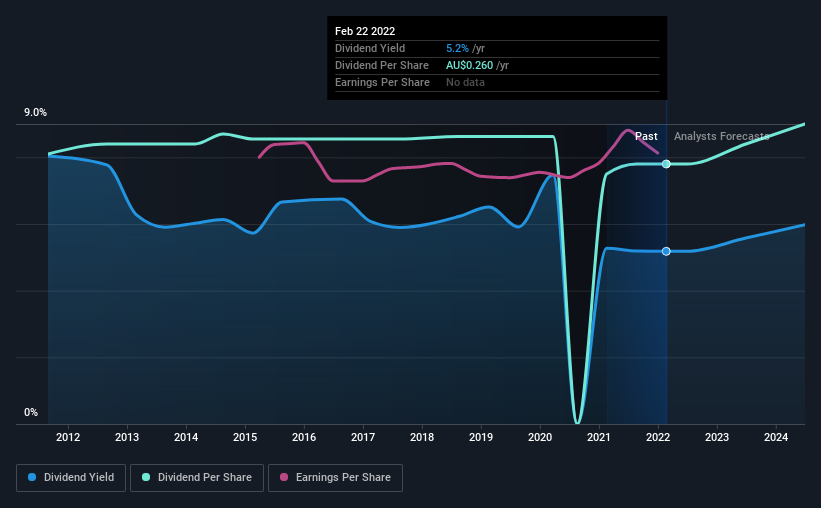Click the 2015 x-axis year label

tap(245, 437)
